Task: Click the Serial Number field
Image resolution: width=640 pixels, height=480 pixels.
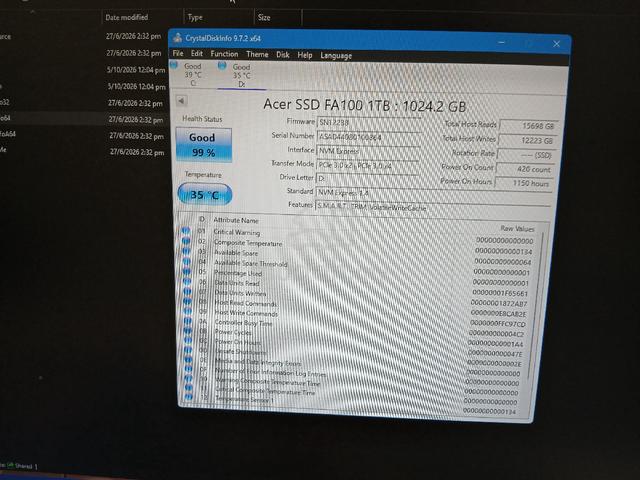Action: pos(369,137)
